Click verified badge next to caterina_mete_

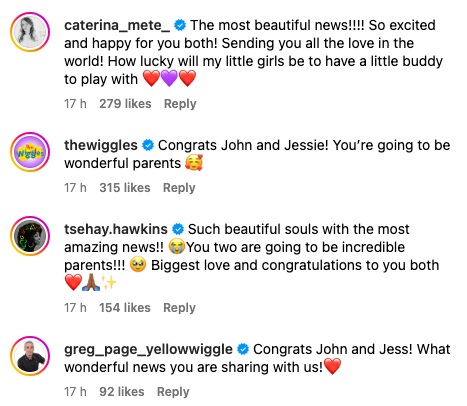pyautogui.click(x=180, y=25)
